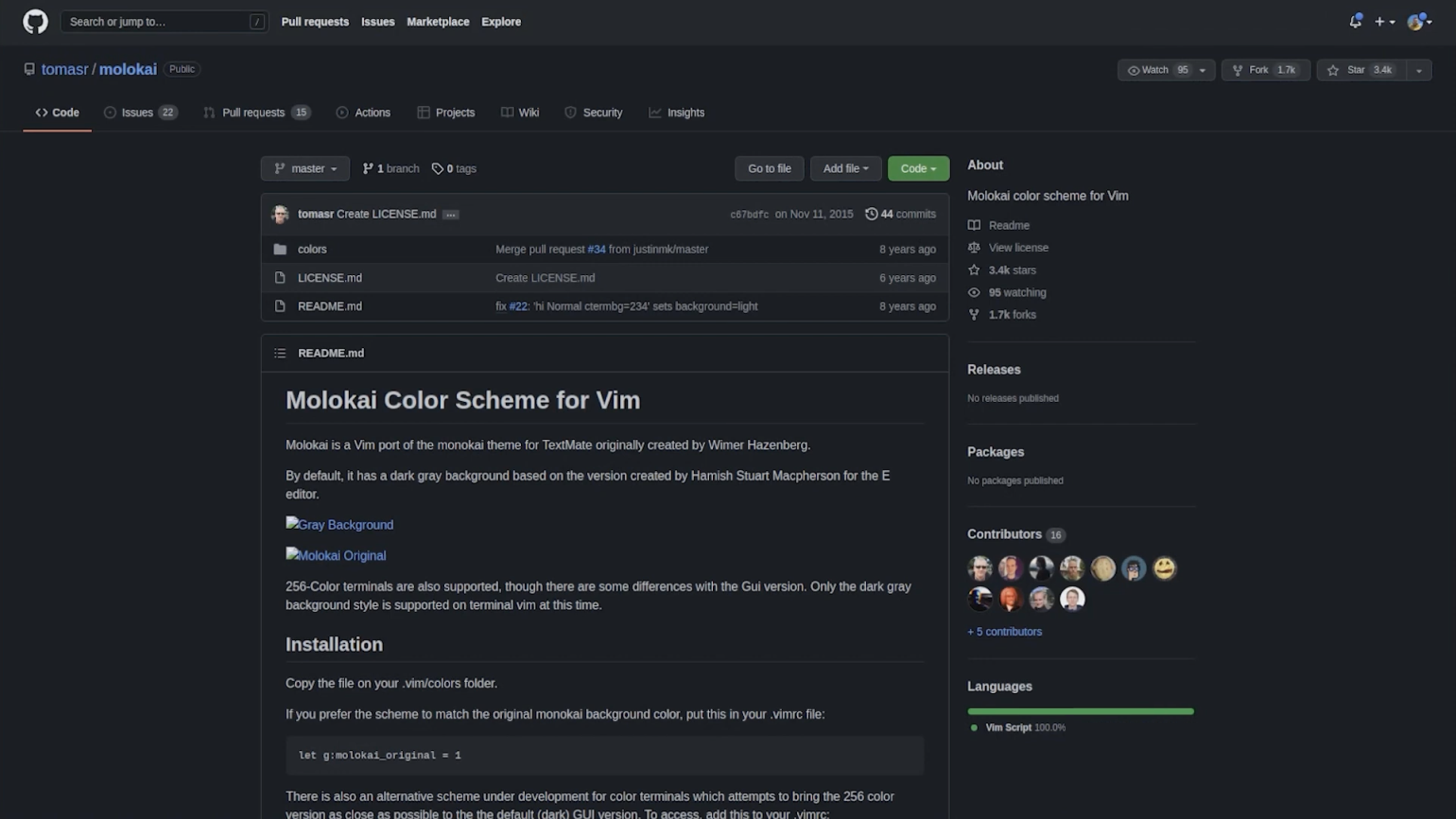The width and height of the screenshot is (1456, 819).
Task: Open the plus create-new dropdown
Action: click(x=1384, y=22)
